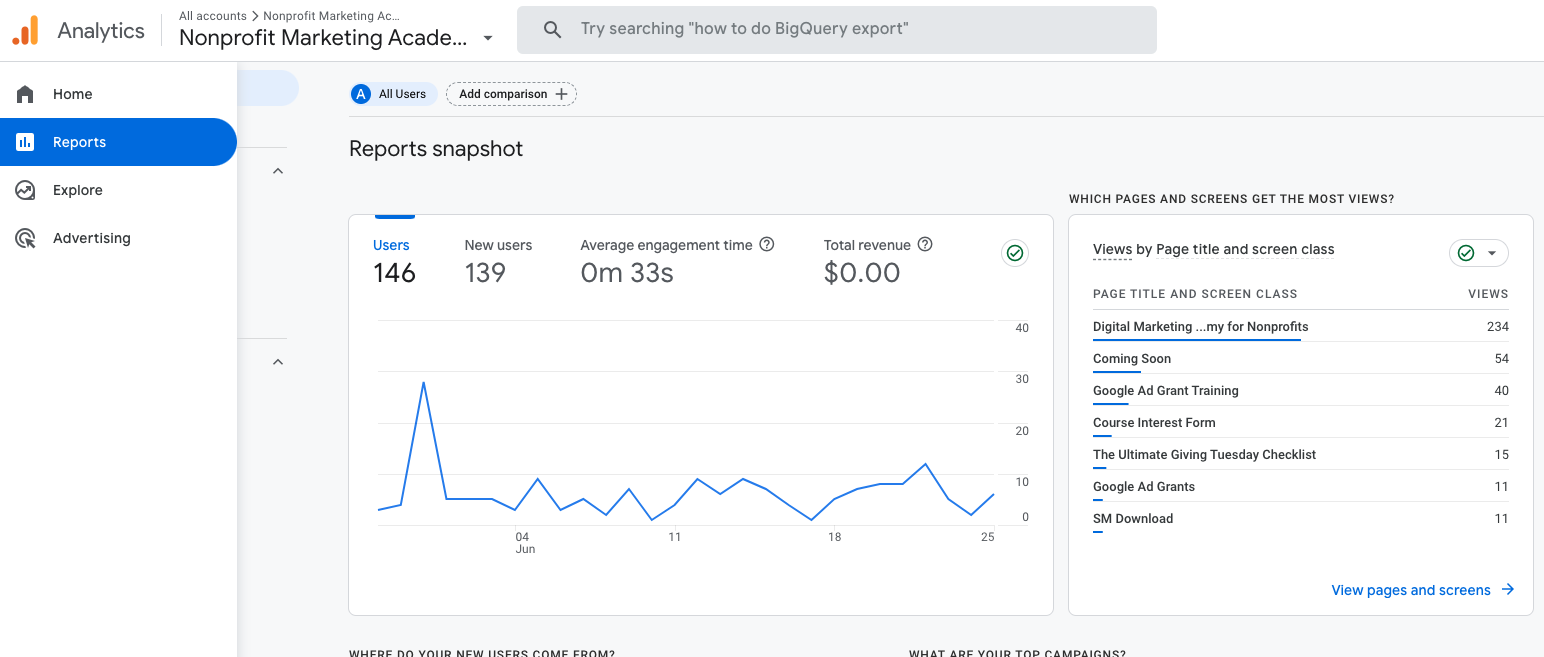Open the property selector dropdown arrow
The width and height of the screenshot is (1544, 657).
[x=488, y=38]
